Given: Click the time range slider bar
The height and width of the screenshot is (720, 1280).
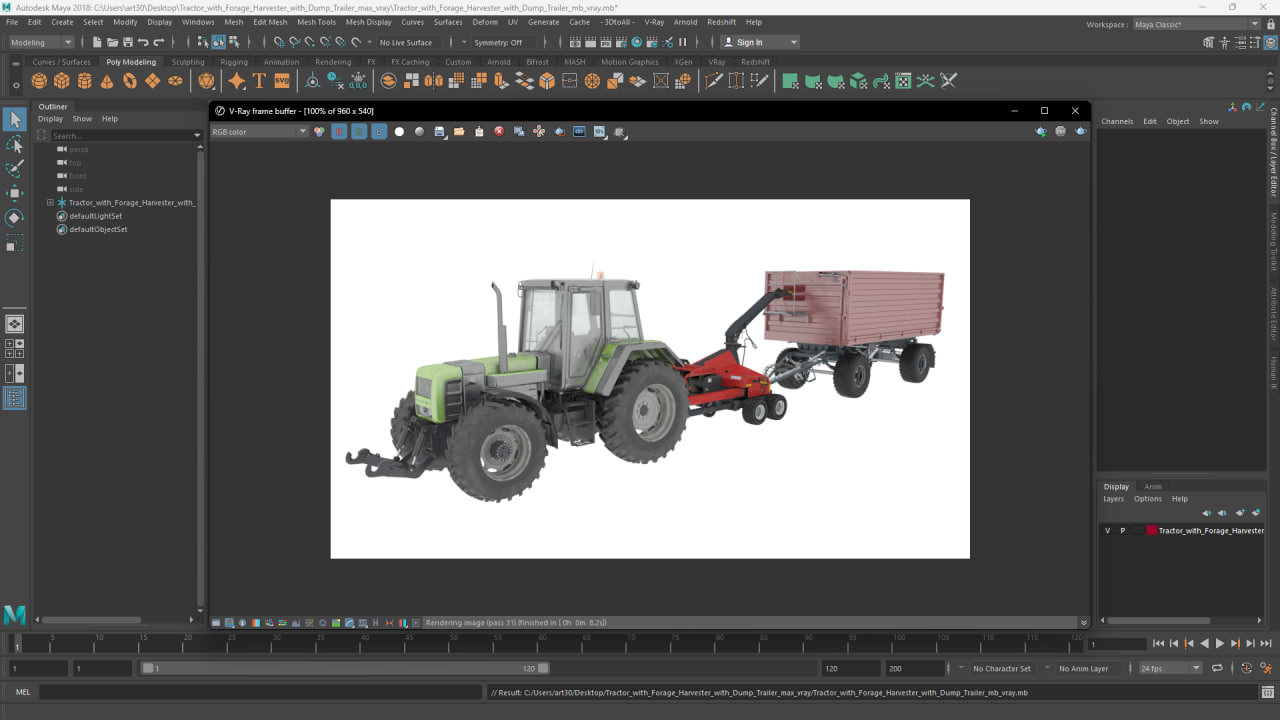Looking at the screenshot, I should click(345, 668).
